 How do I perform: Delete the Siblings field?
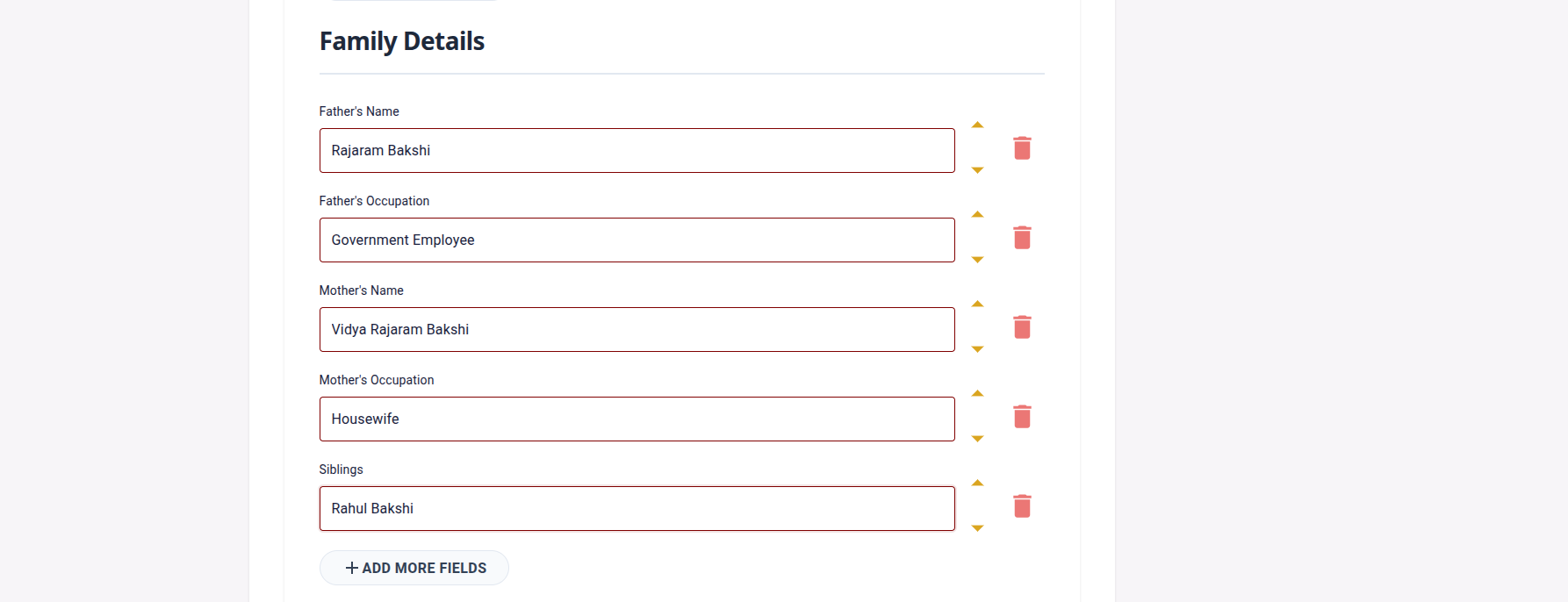point(1022,506)
